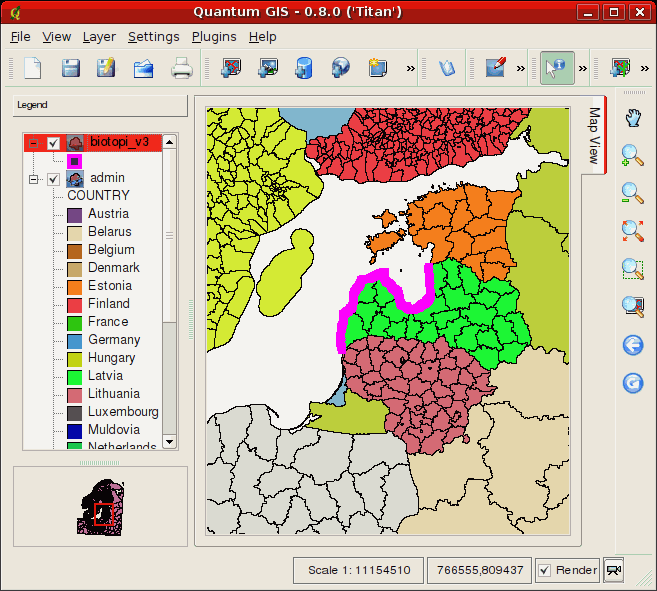Open the Layer menu
Screen dimensions: 657x591
click(x=99, y=37)
